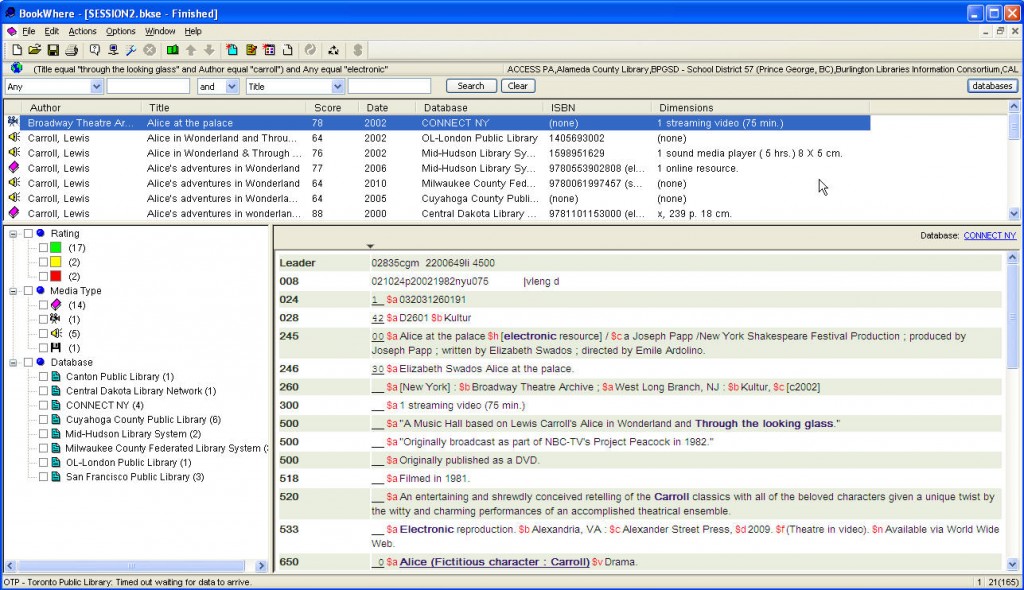This screenshot has width=1024, height=590.
Task: Open the Actions menu
Action: click(82, 31)
